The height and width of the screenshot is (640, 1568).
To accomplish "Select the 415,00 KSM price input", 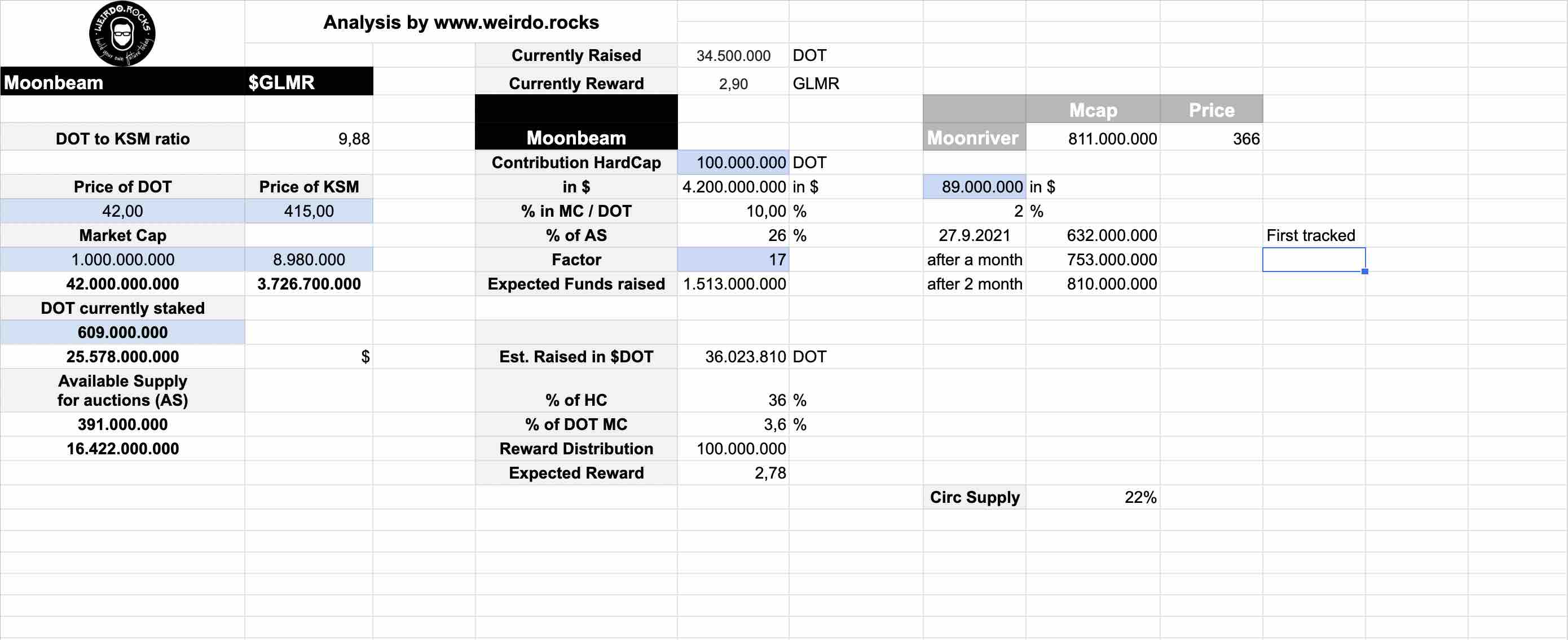I will point(309,211).
